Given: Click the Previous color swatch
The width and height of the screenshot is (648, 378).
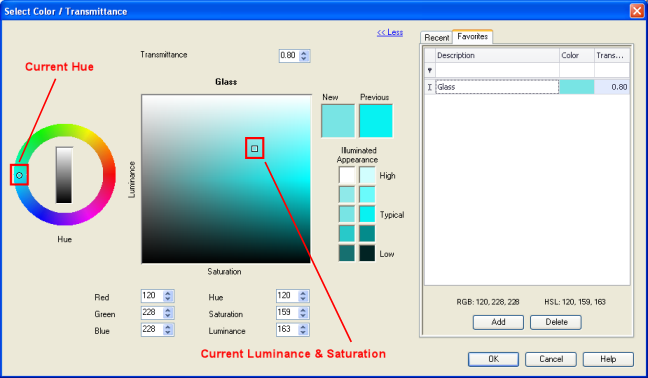Looking at the screenshot, I should pos(376,121).
